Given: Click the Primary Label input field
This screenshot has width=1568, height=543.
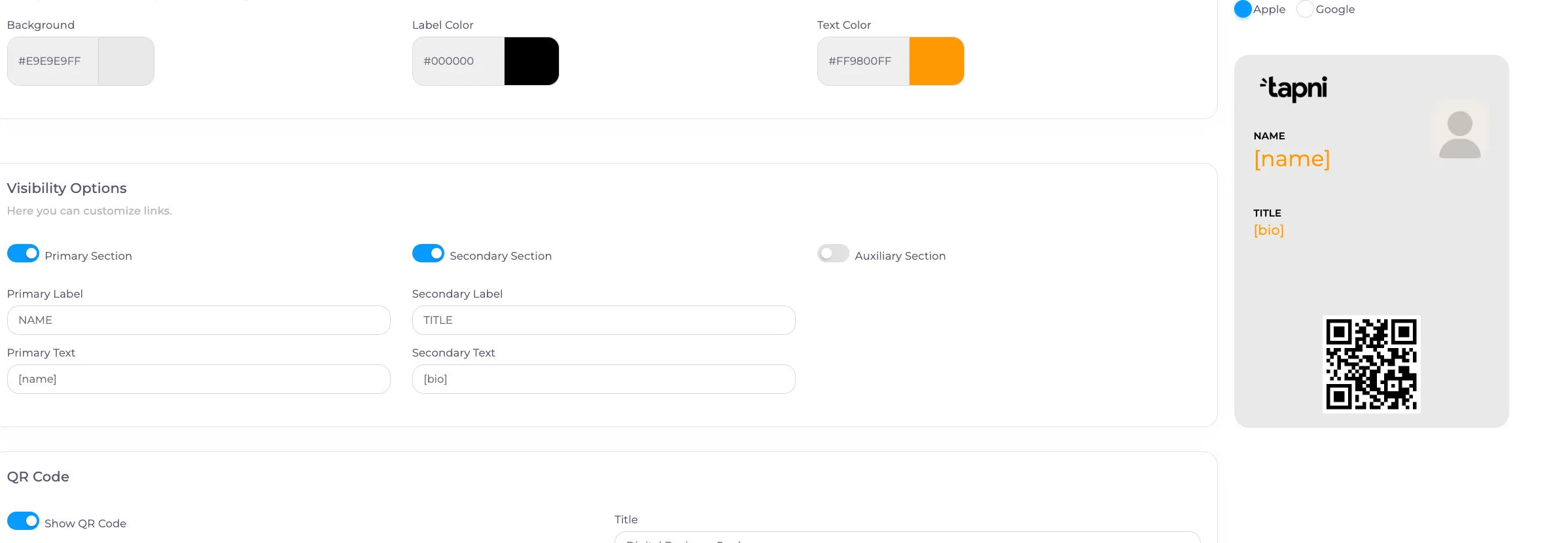Looking at the screenshot, I should point(199,321).
